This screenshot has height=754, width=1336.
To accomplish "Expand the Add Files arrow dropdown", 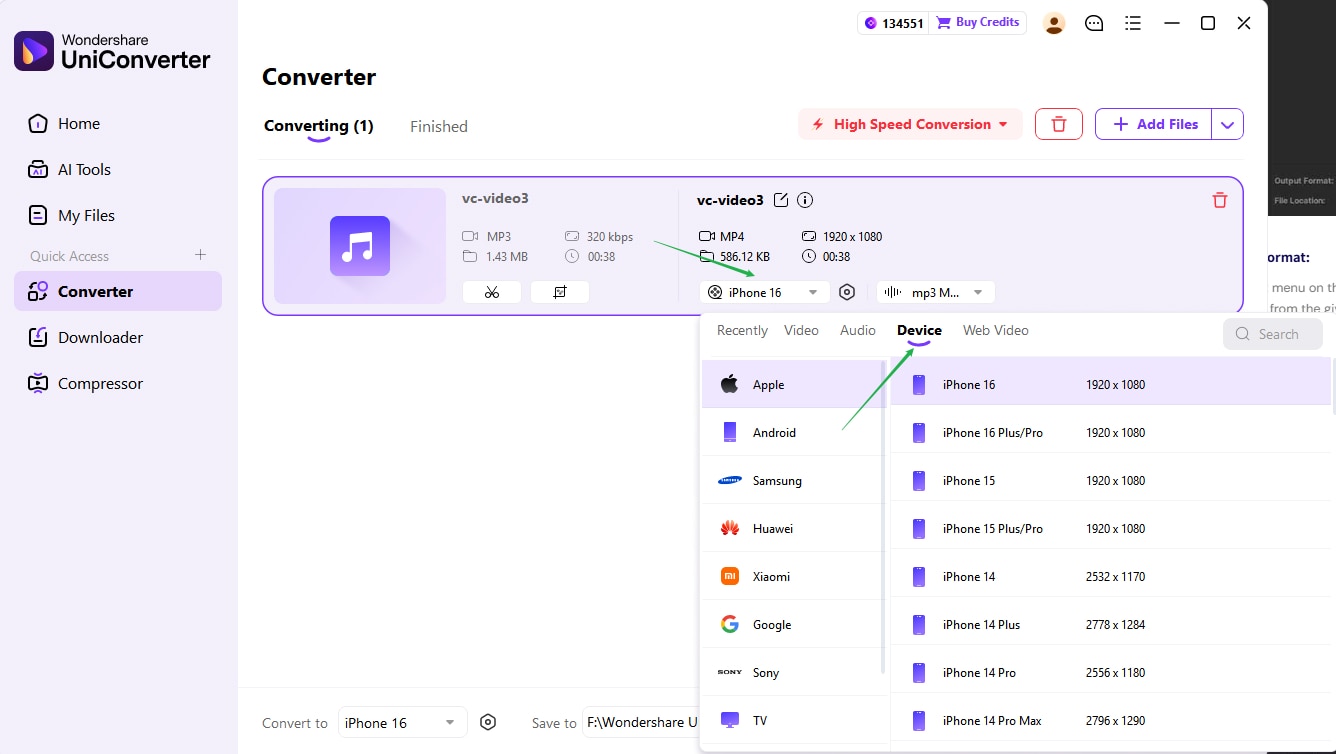I will (x=1227, y=124).
